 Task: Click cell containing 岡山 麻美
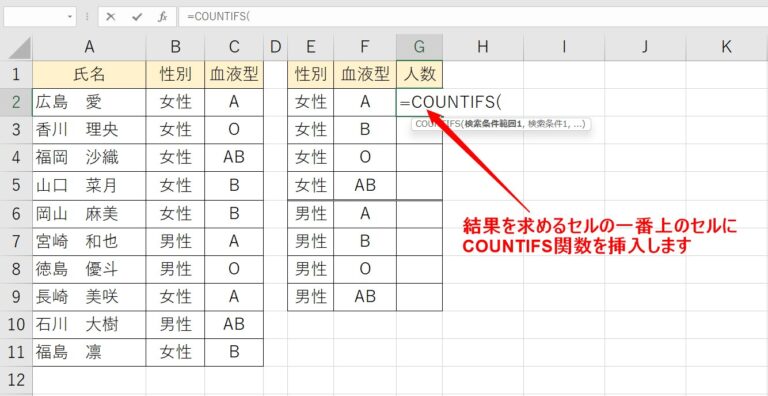pos(89,214)
